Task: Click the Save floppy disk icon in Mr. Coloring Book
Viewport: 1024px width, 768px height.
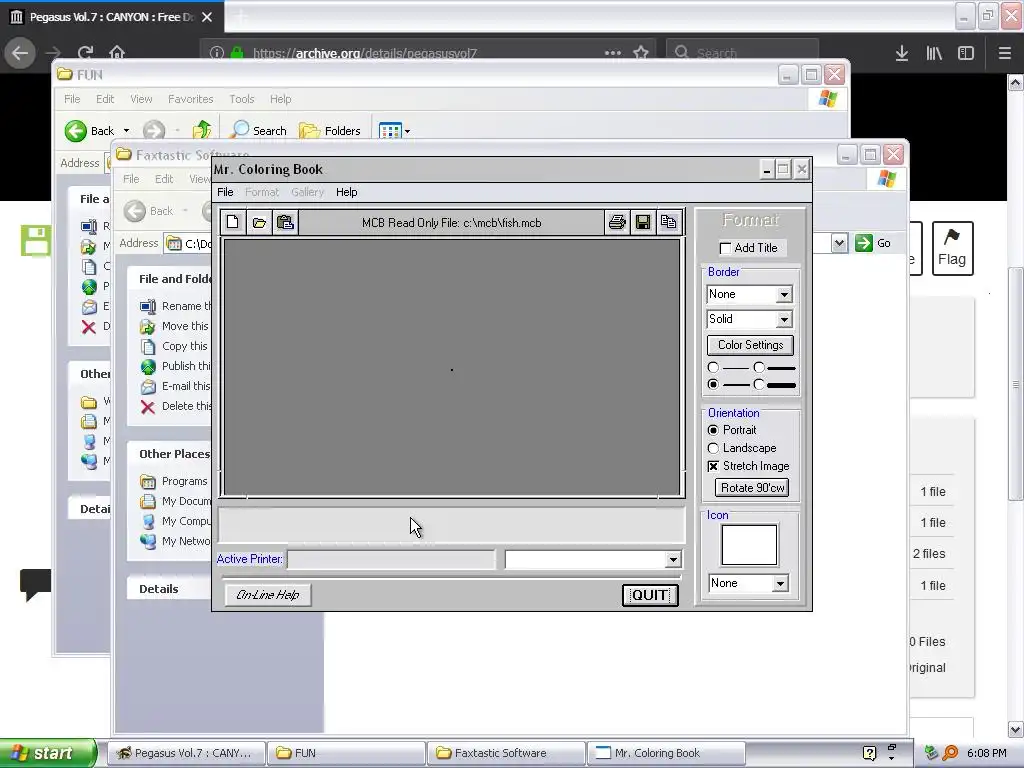Action: 643,223
